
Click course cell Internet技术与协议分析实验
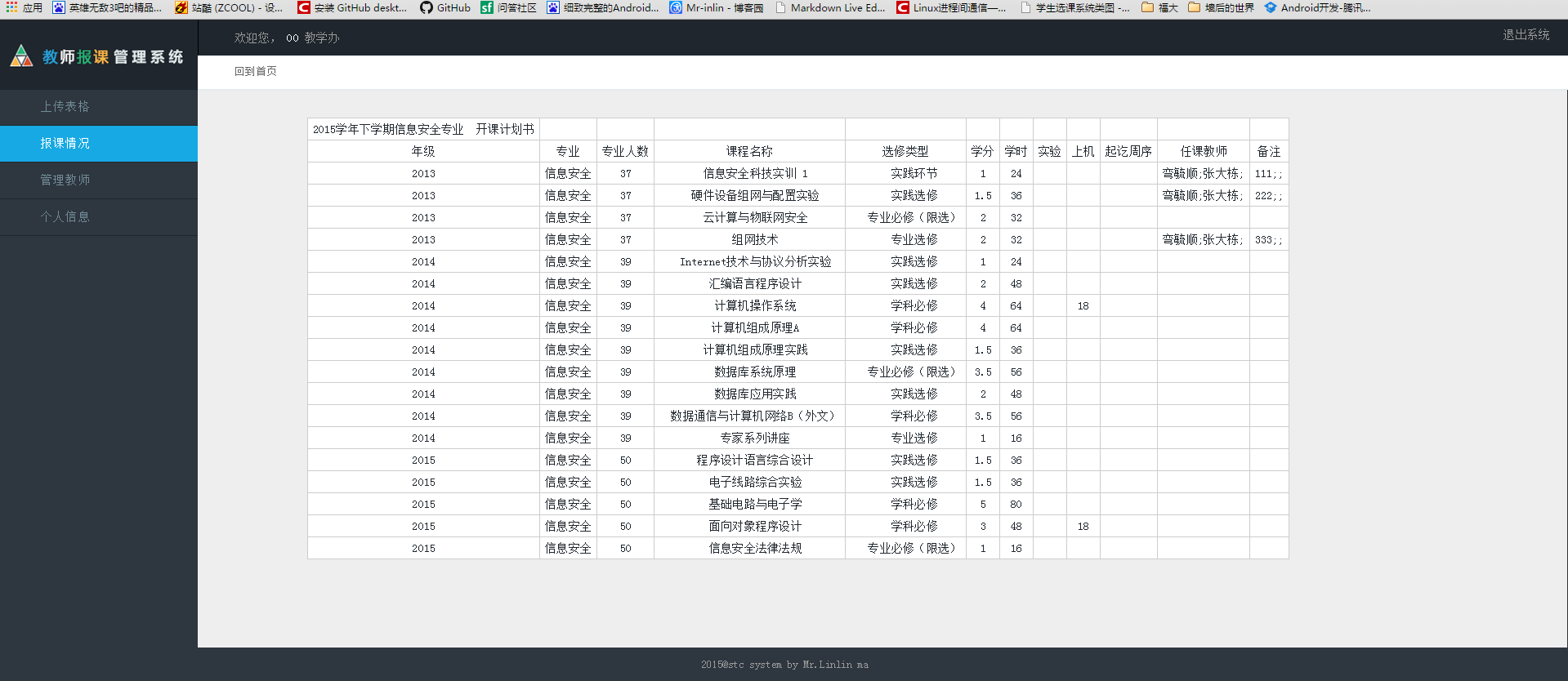(x=749, y=261)
